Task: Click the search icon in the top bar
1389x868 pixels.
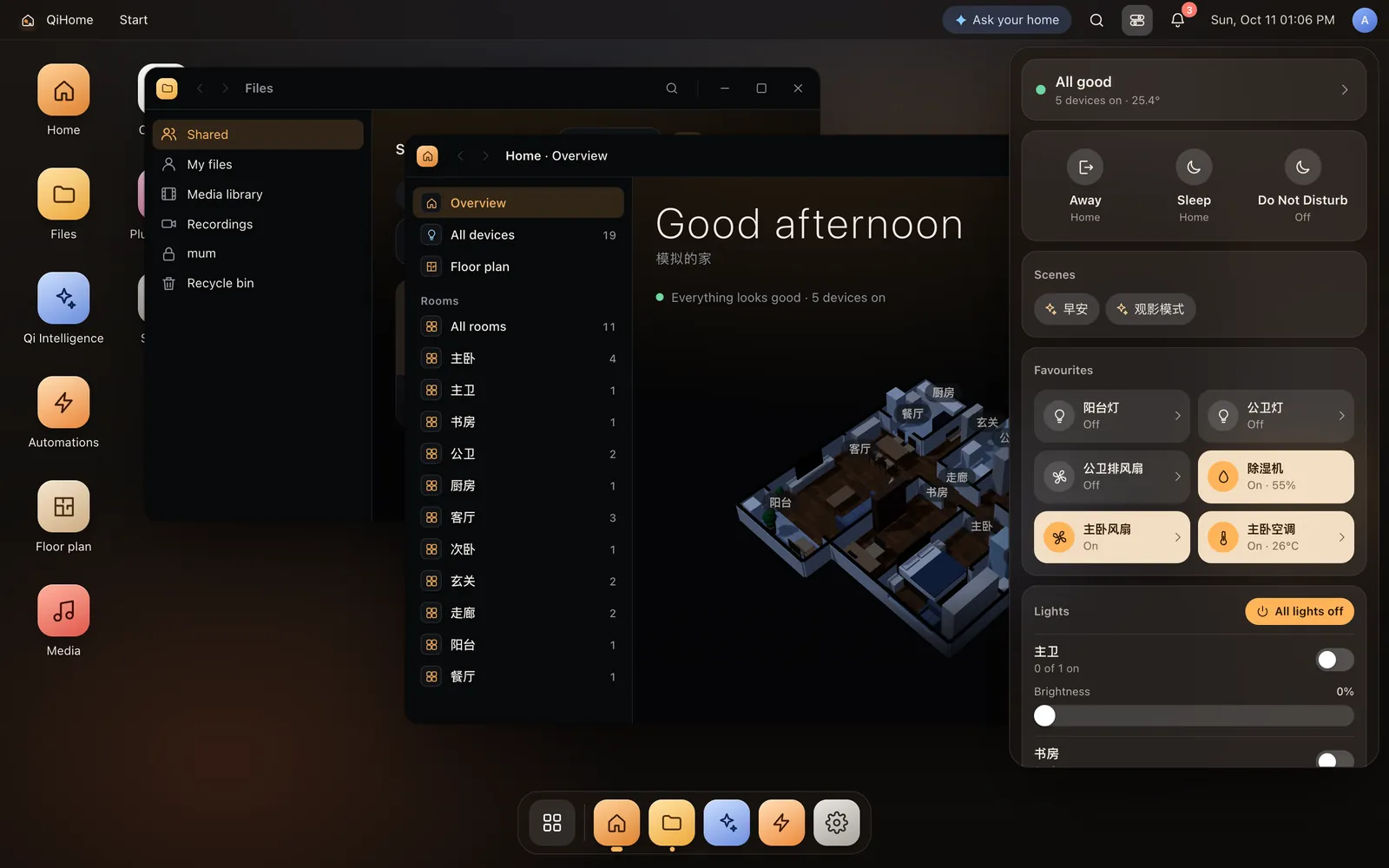Action: [x=1096, y=20]
